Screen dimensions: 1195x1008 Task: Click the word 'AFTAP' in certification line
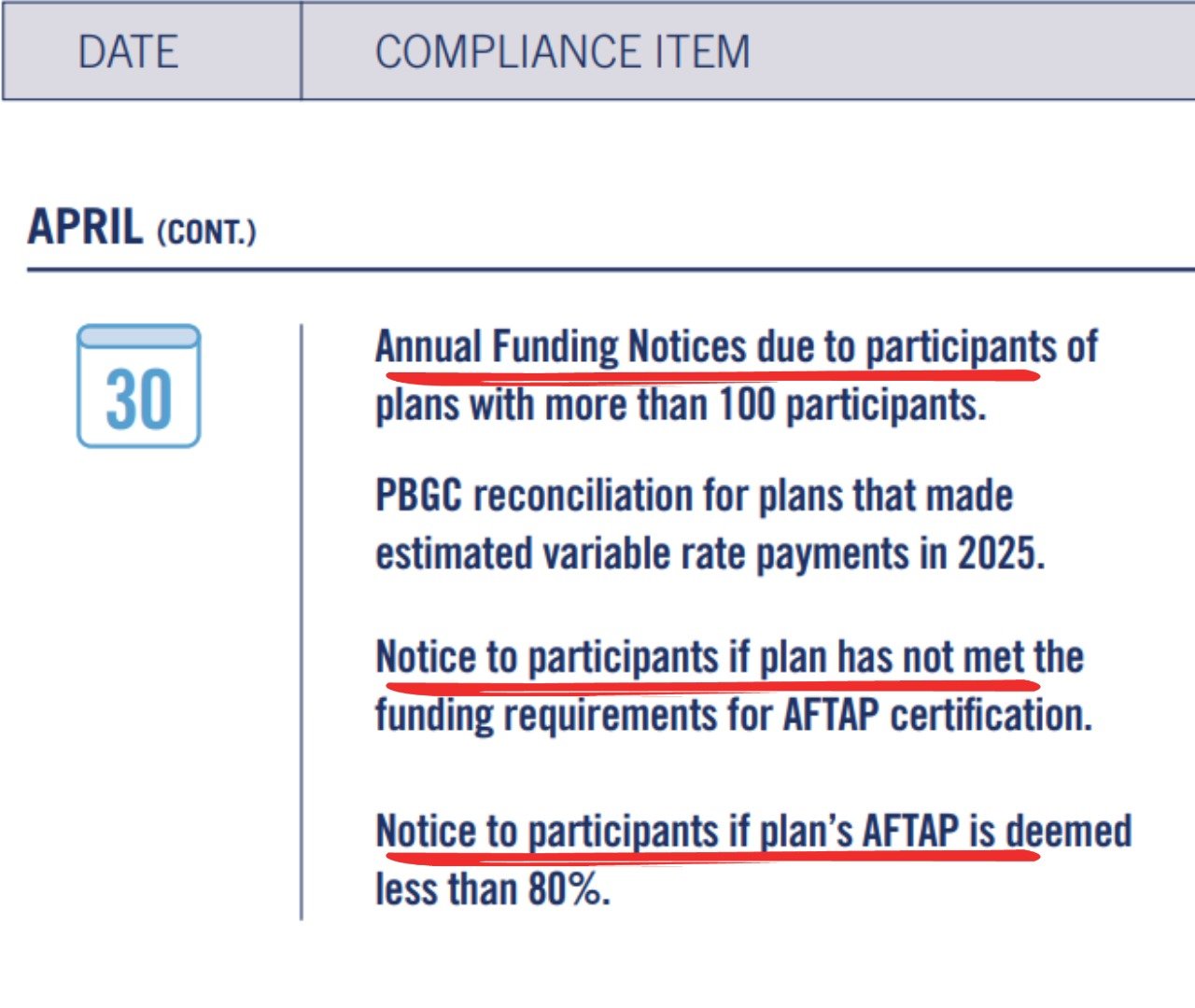coord(831,715)
